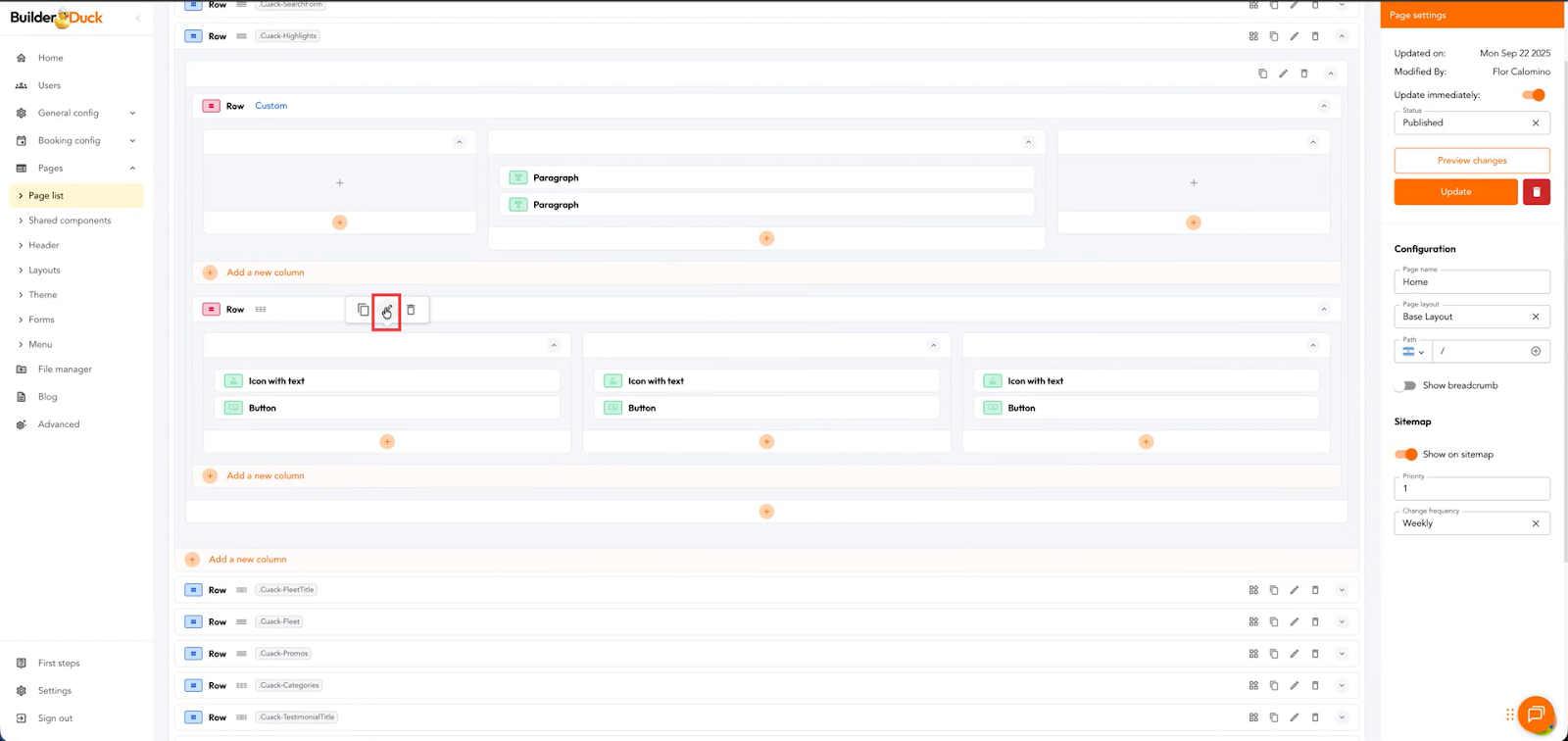Click the red delete page button
1568x741 pixels.
(1536, 192)
